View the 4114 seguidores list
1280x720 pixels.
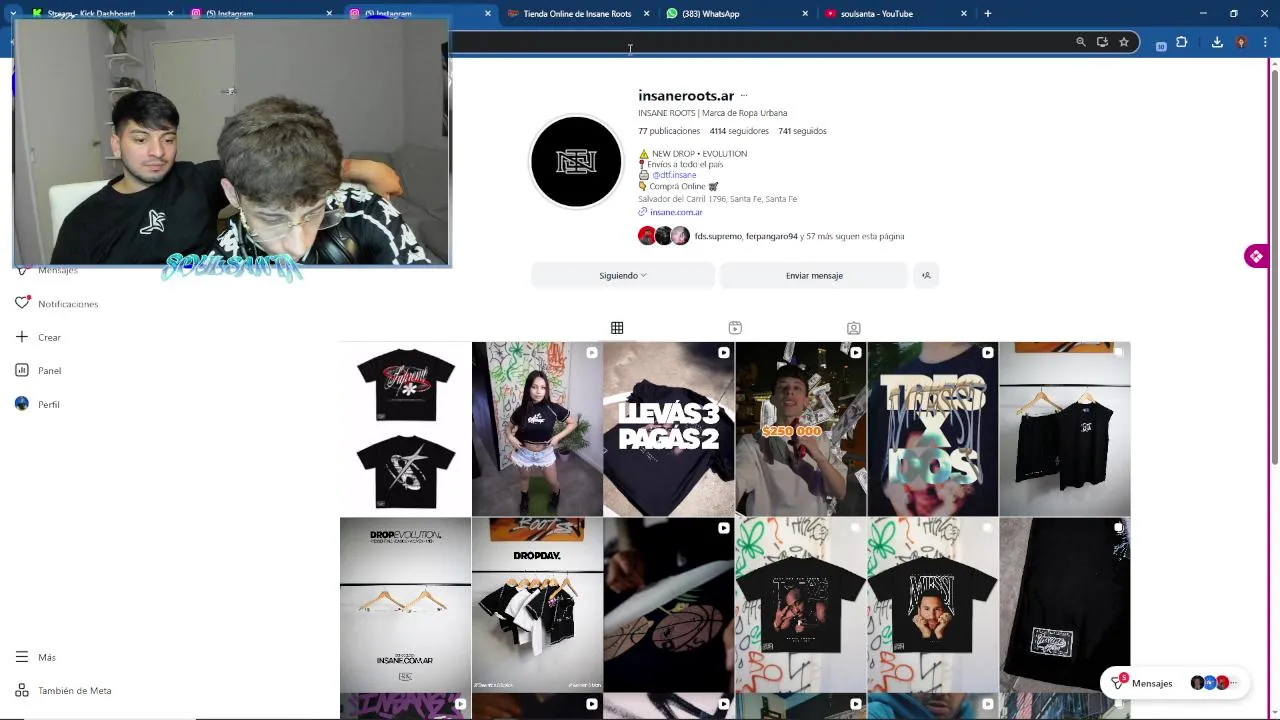(x=739, y=131)
